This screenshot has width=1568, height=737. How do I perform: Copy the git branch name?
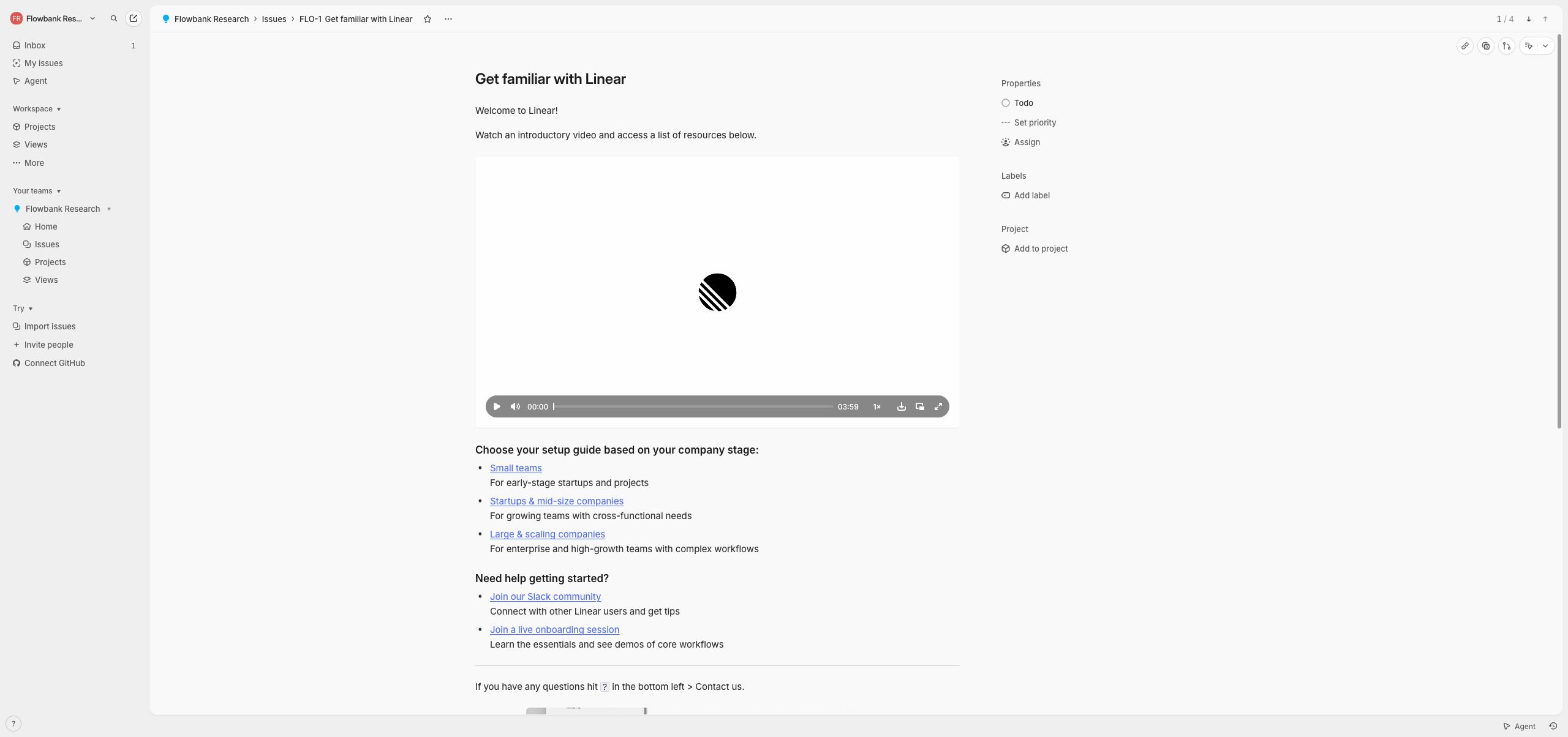tap(1507, 46)
